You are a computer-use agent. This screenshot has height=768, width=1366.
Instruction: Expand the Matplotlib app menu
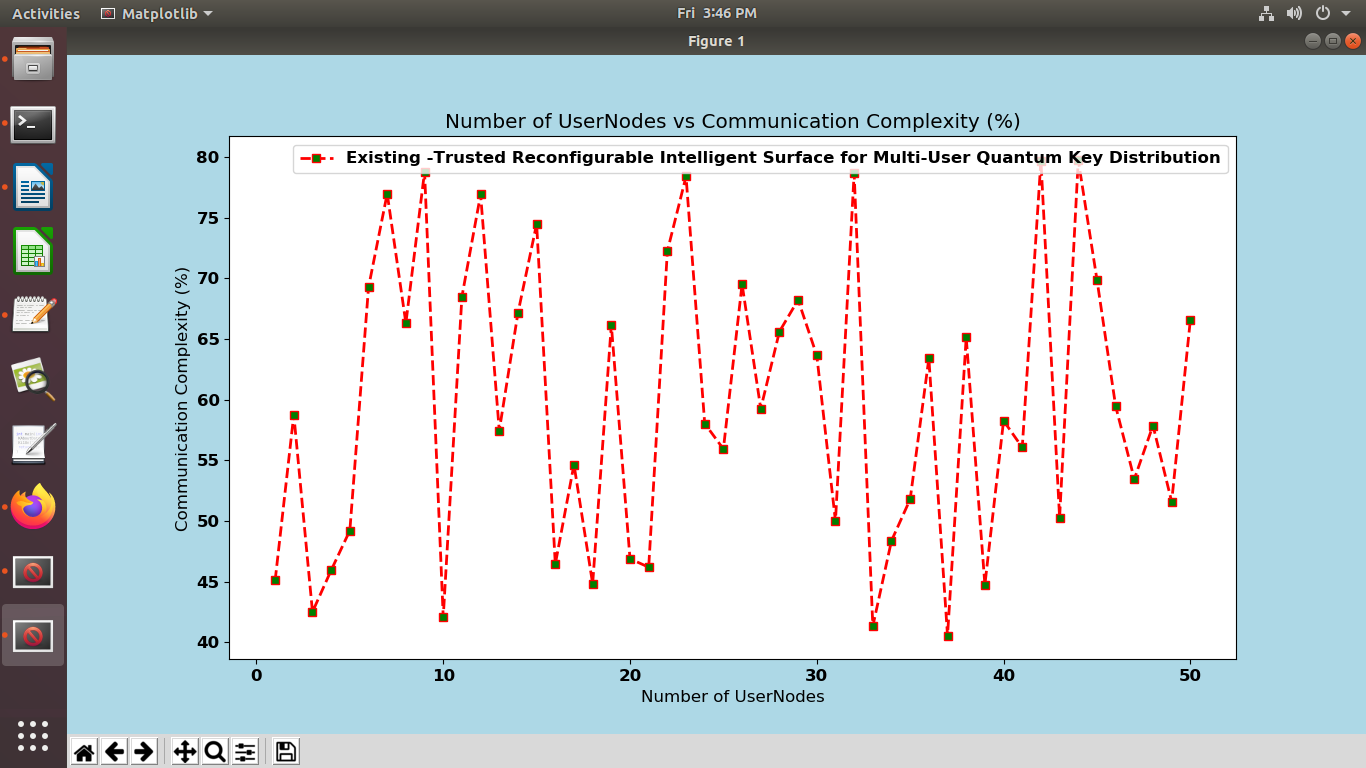(157, 13)
